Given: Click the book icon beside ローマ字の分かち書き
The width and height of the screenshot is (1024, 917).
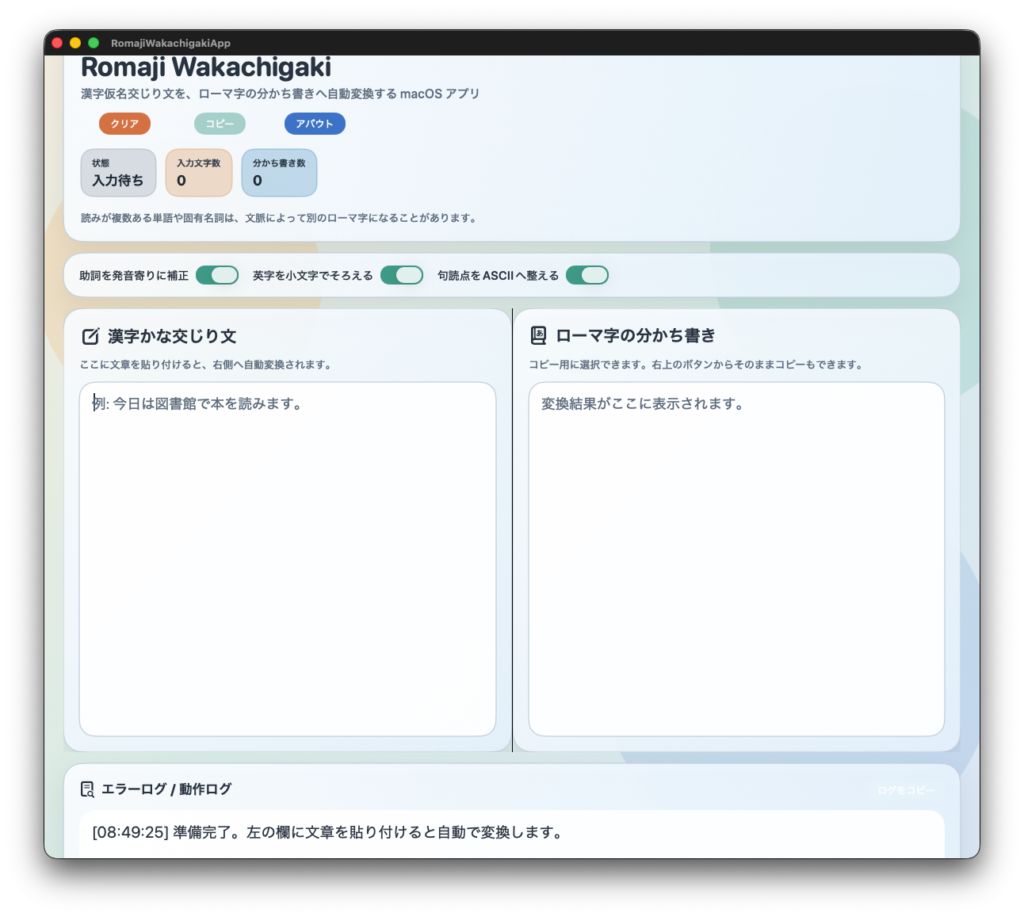Looking at the screenshot, I should click(538, 336).
